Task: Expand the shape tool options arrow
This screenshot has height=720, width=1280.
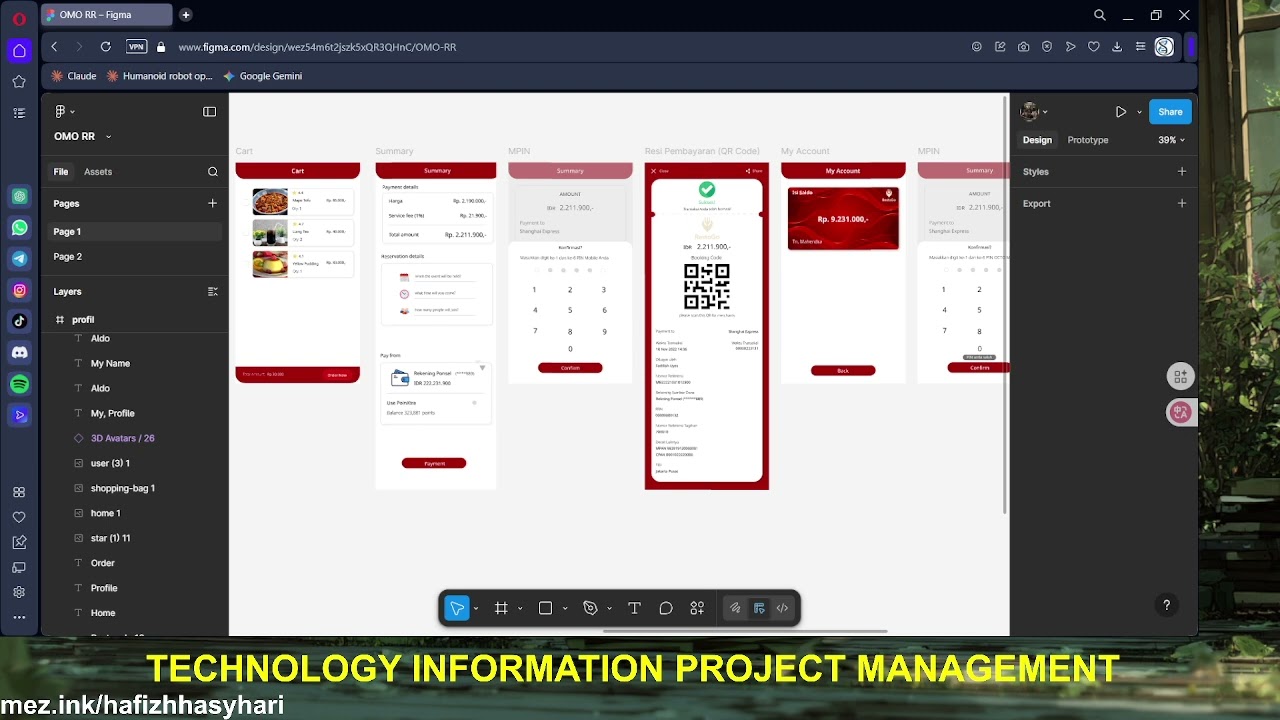Action: (x=565, y=609)
